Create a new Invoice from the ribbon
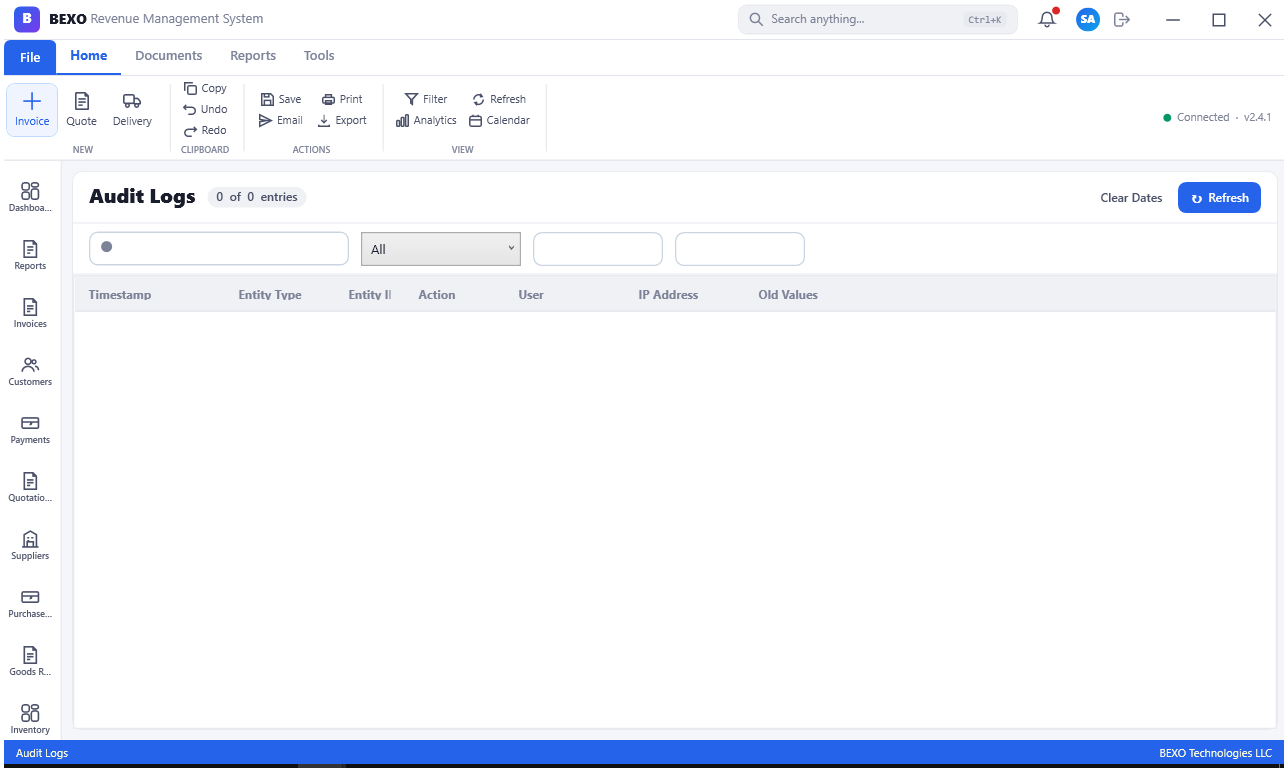 pos(32,110)
